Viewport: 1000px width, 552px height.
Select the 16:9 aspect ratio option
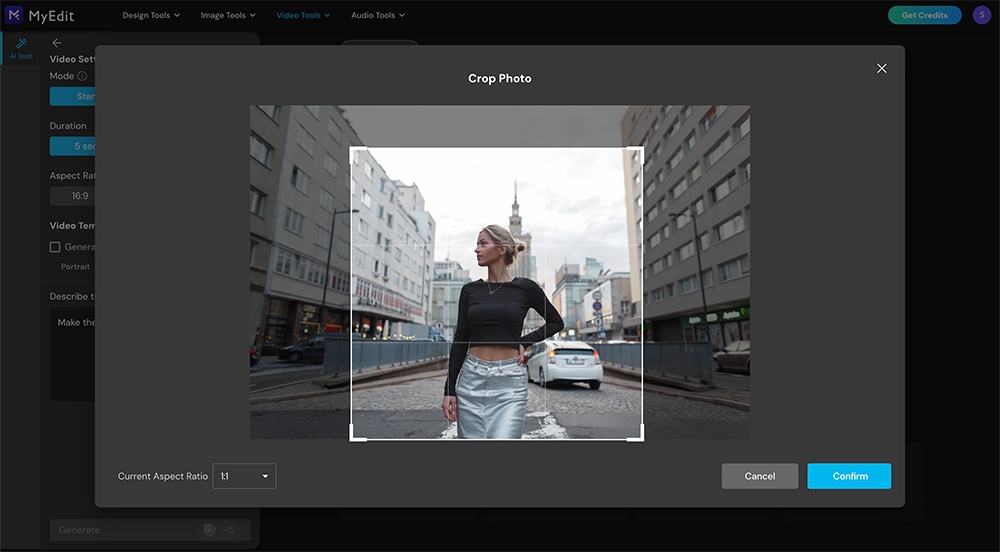click(72, 196)
